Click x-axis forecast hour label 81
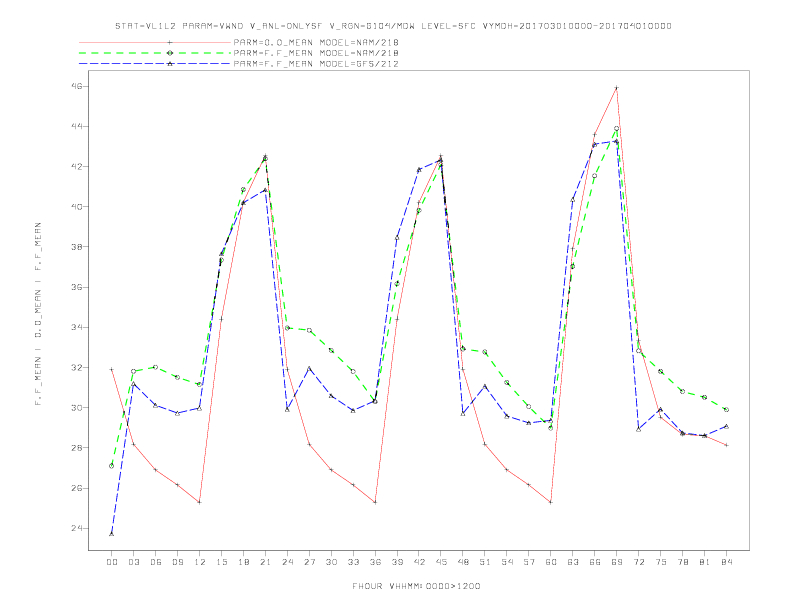 click(x=705, y=562)
